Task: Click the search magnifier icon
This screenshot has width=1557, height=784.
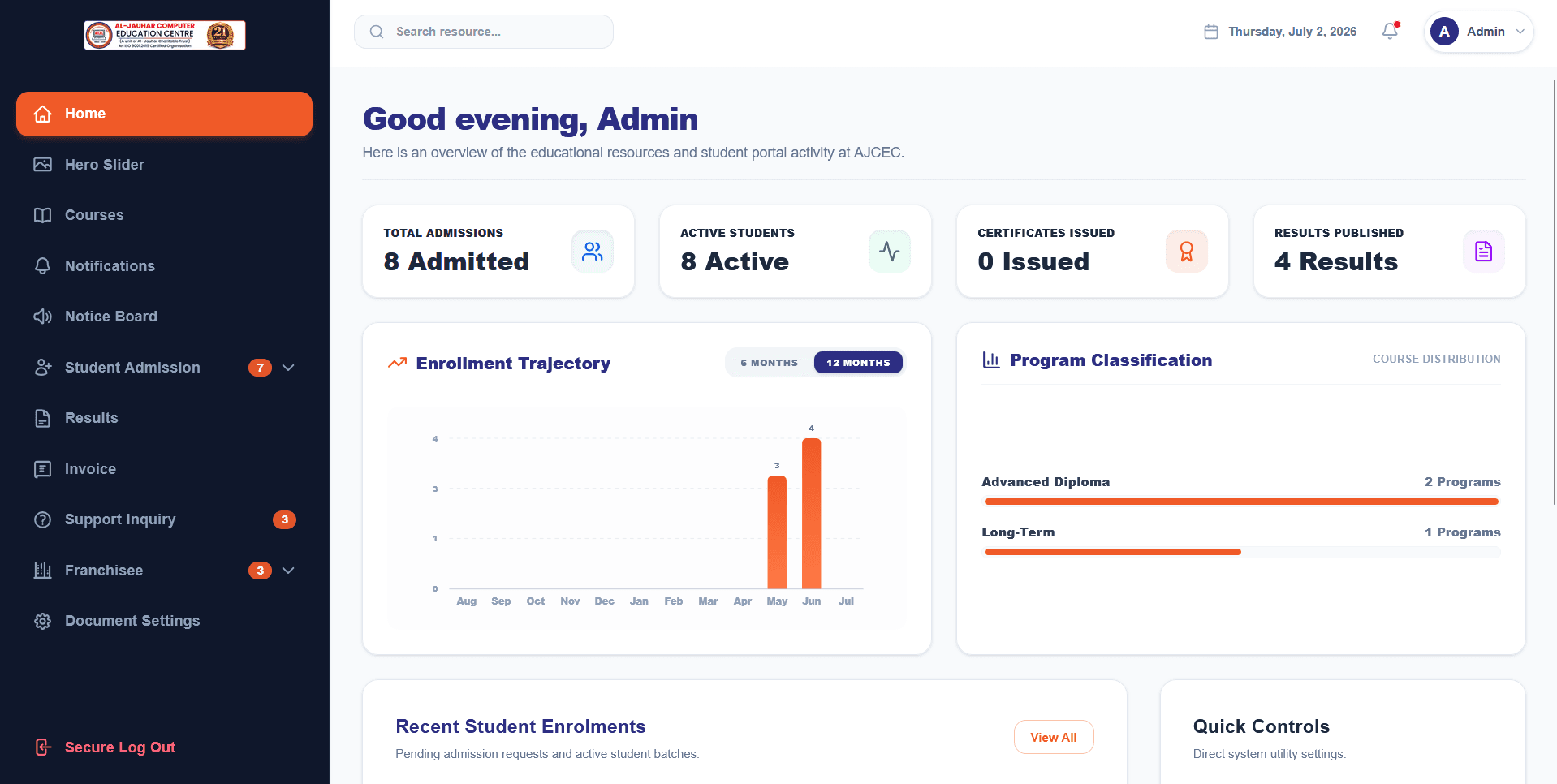Action: click(377, 32)
